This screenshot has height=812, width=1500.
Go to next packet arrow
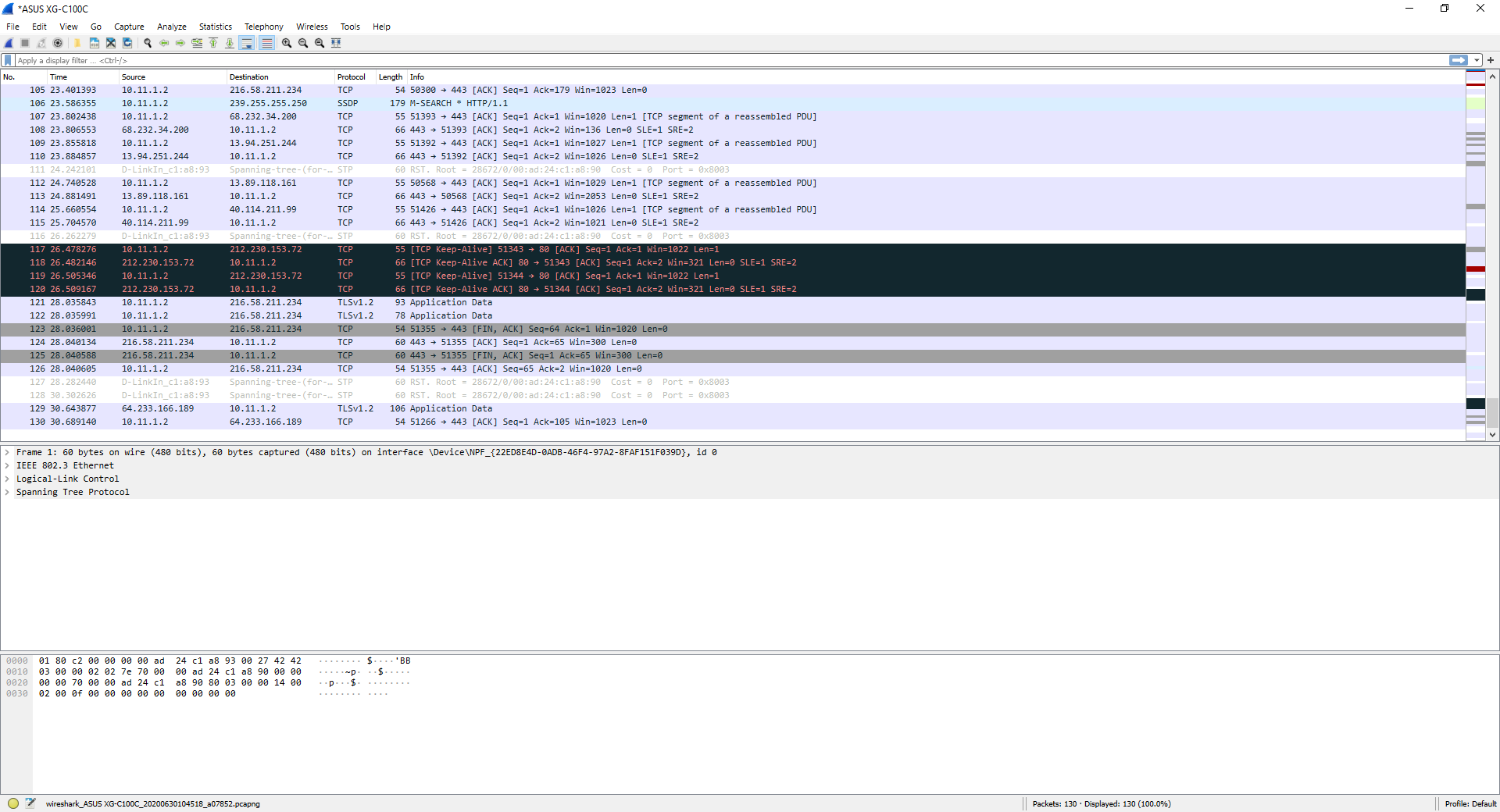180,43
